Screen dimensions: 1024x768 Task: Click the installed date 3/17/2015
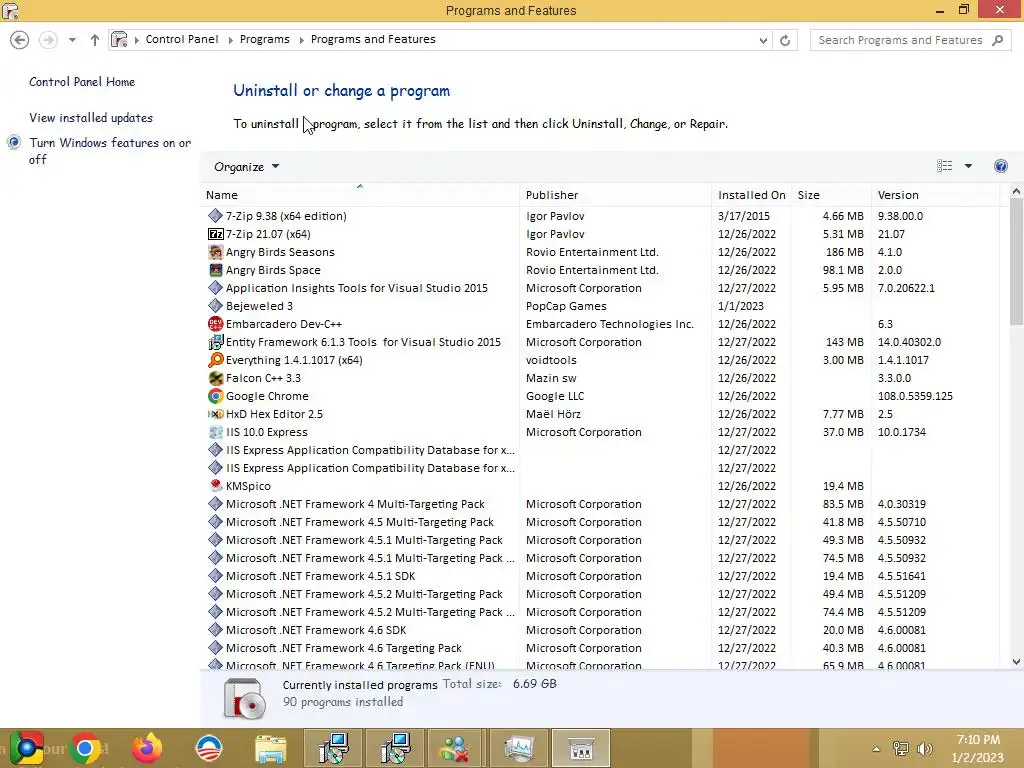pyautogui.click(x=744, y=216)
